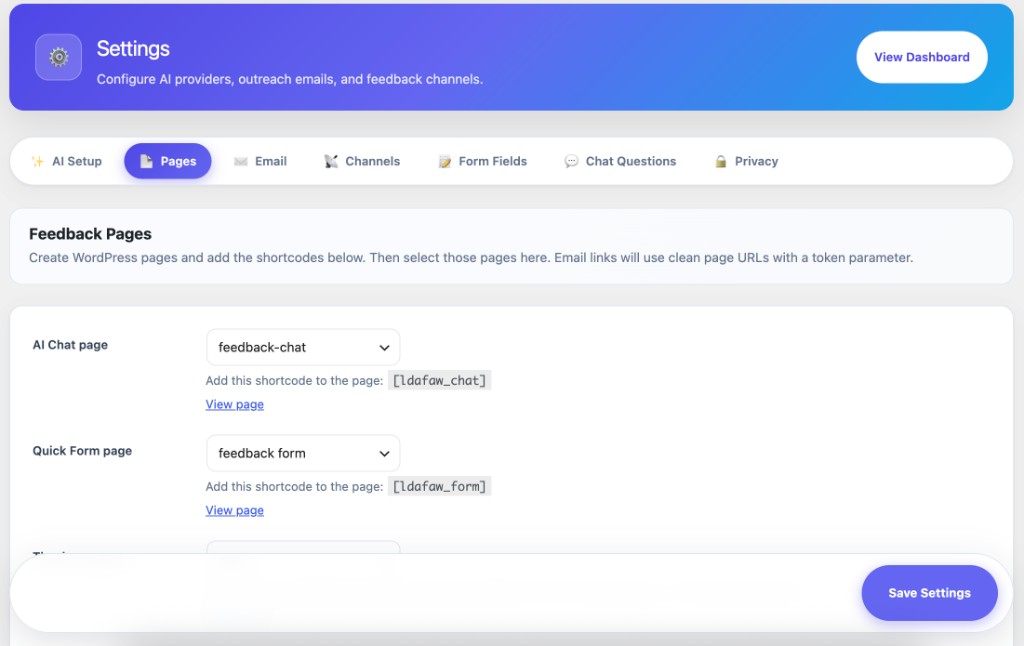Click the [ldafaw_form] shortcode text

coord(440,486)
